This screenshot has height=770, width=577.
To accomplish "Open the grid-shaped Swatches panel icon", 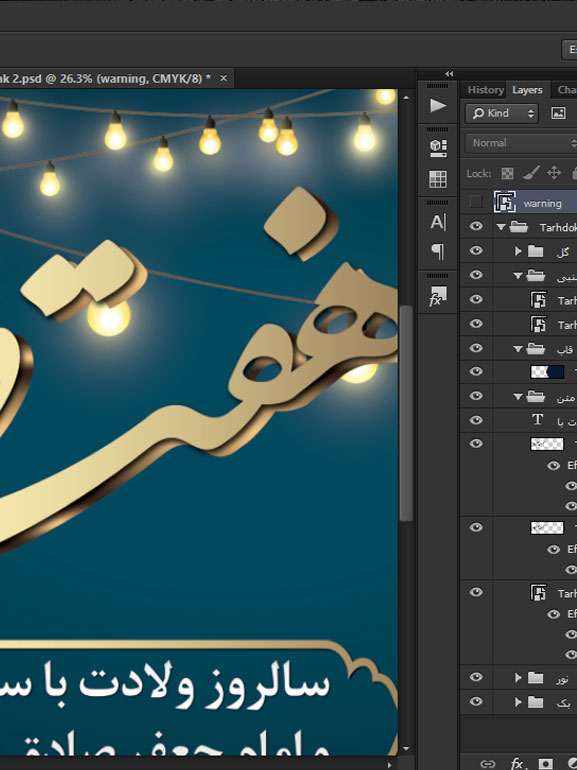I will pos(438,179).
